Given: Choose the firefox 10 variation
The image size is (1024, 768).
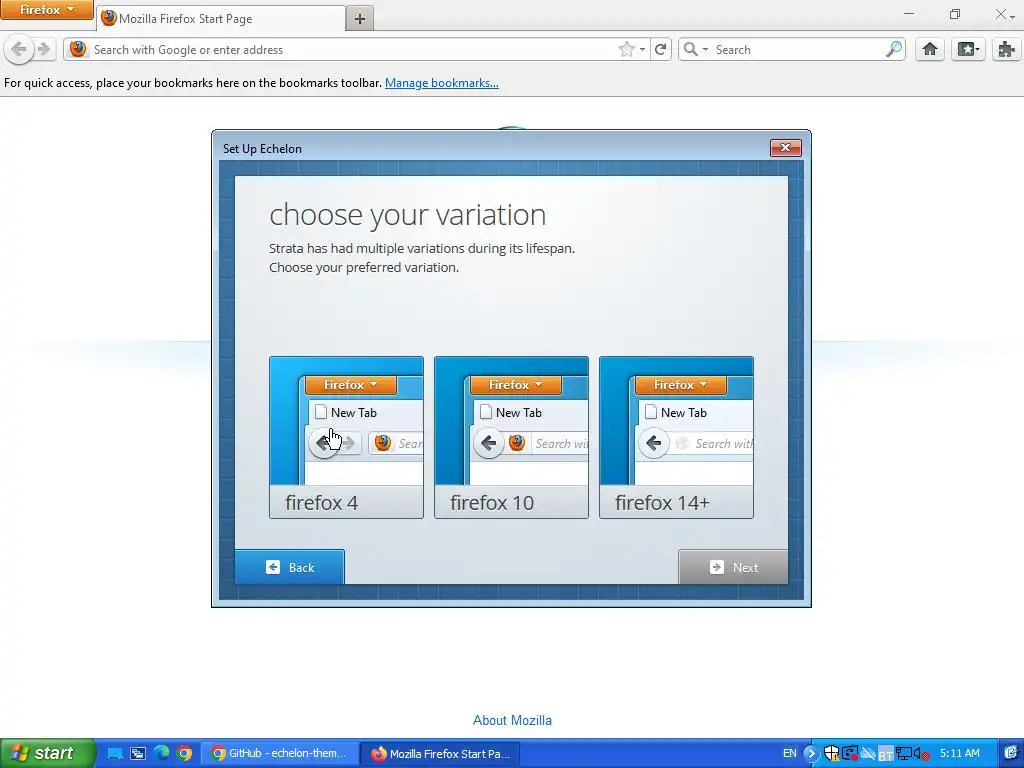Looking at the screenshot, I should pos(511,438).
